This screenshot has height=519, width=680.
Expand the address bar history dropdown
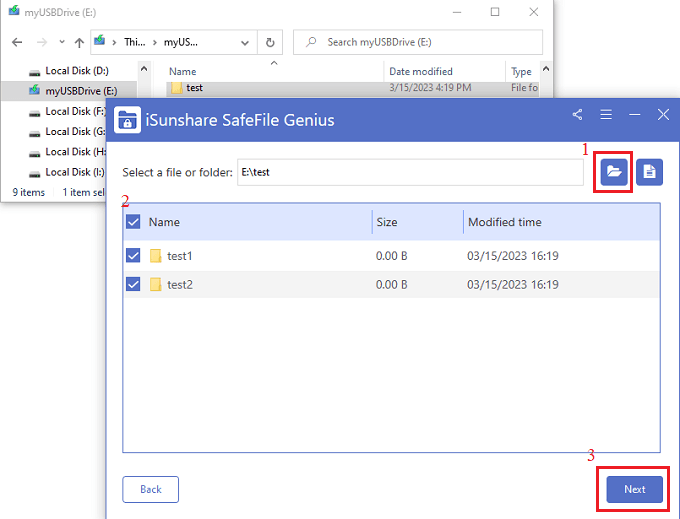pyautogui.click(x=245, y=42)
